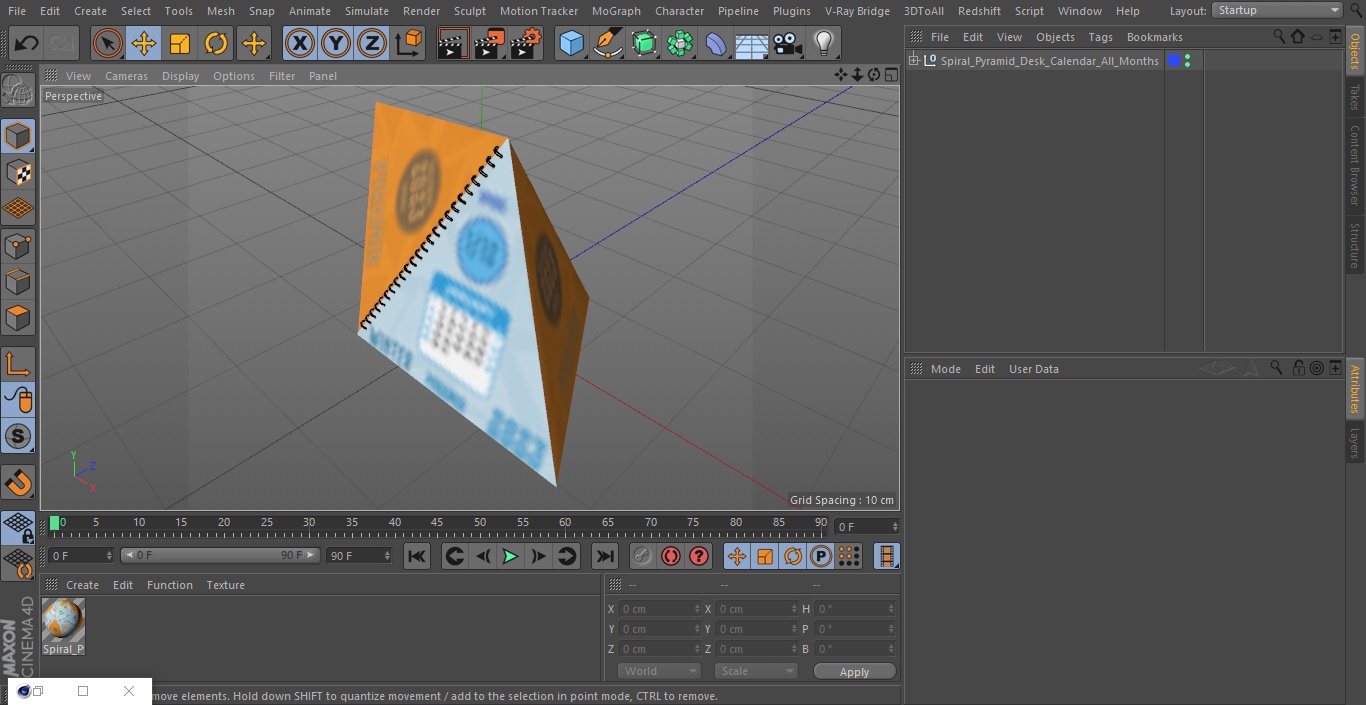Render to Picture Viewer icon

click(490, 43)
